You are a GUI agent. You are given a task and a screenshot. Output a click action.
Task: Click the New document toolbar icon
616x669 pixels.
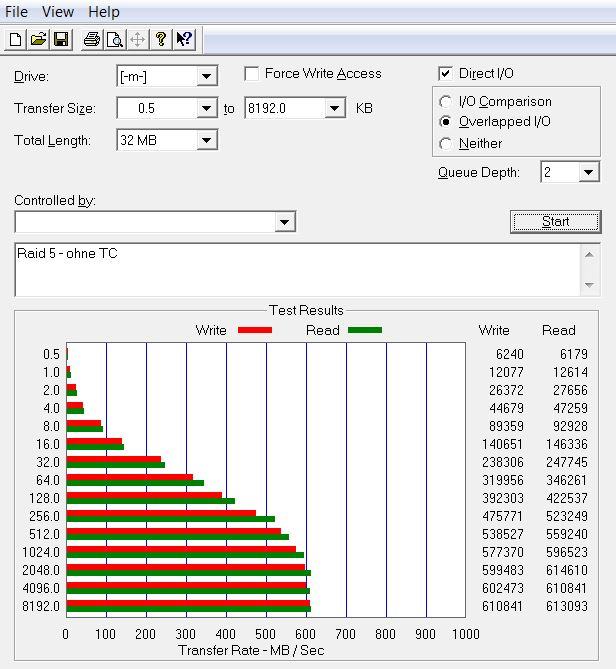coord(16,40)
